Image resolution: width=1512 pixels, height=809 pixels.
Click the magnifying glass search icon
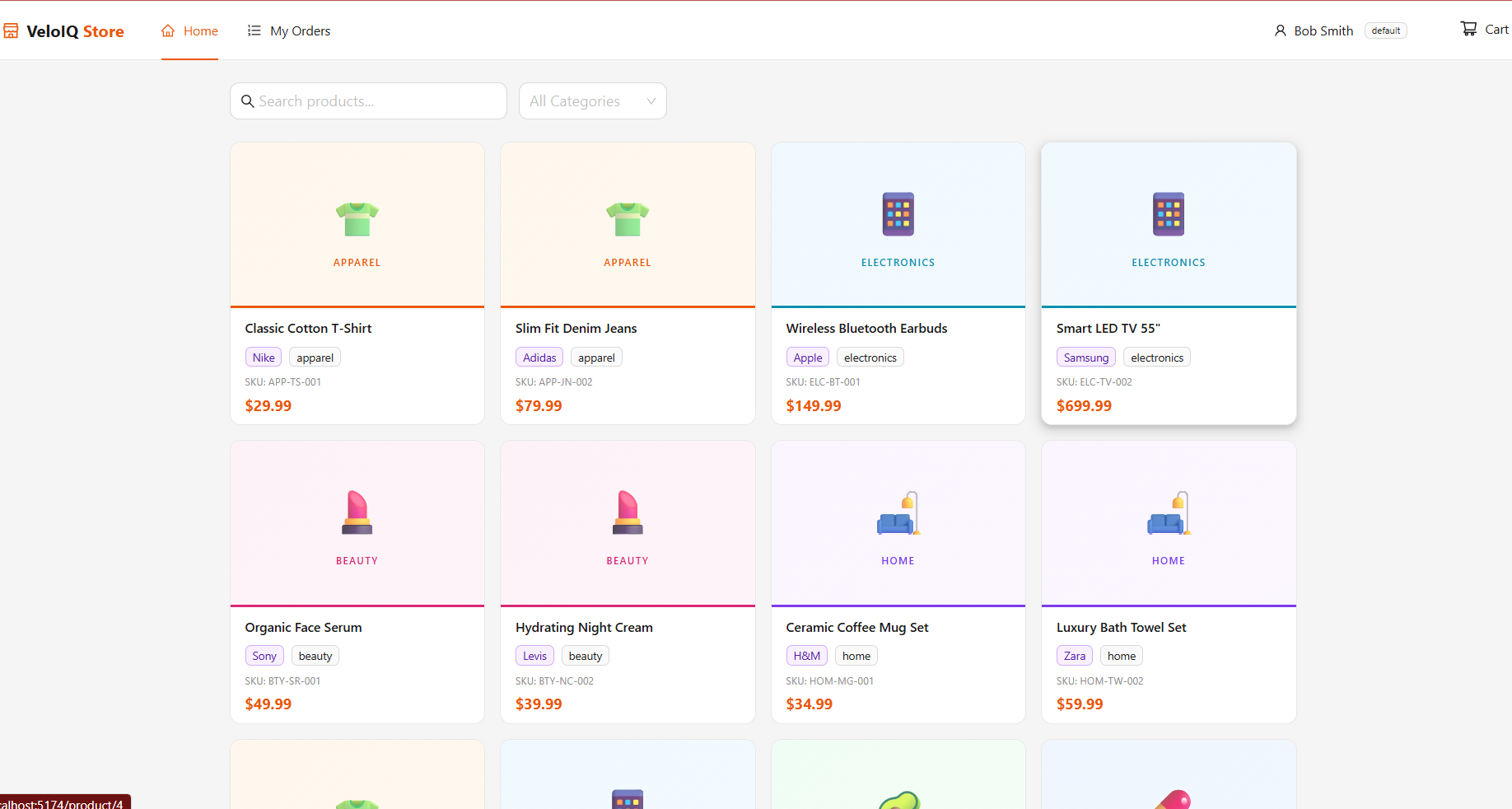[247, 101]
